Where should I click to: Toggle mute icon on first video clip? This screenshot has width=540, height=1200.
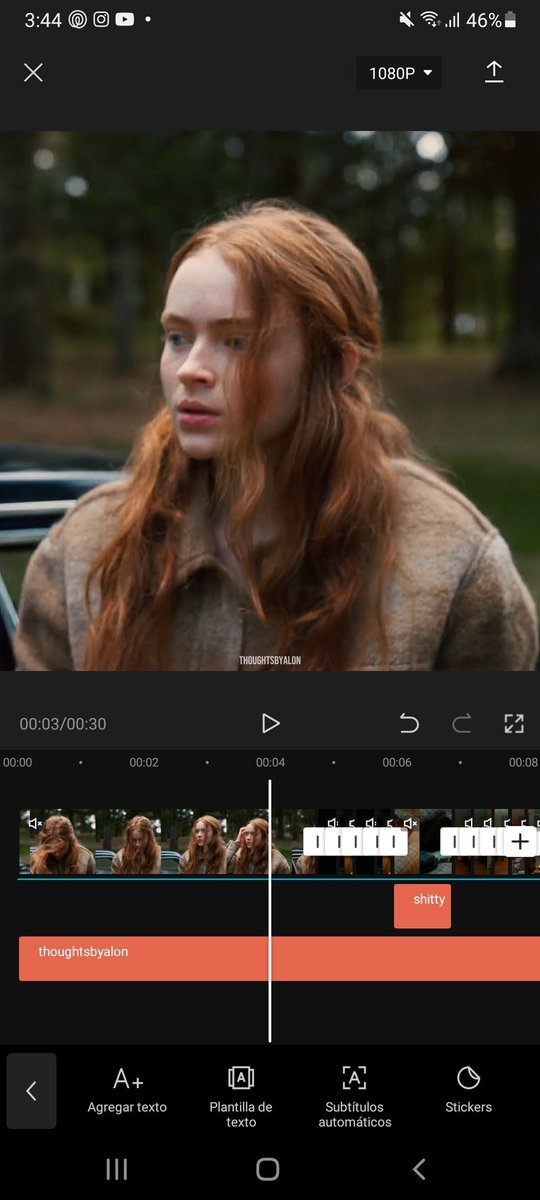(35, 823)
